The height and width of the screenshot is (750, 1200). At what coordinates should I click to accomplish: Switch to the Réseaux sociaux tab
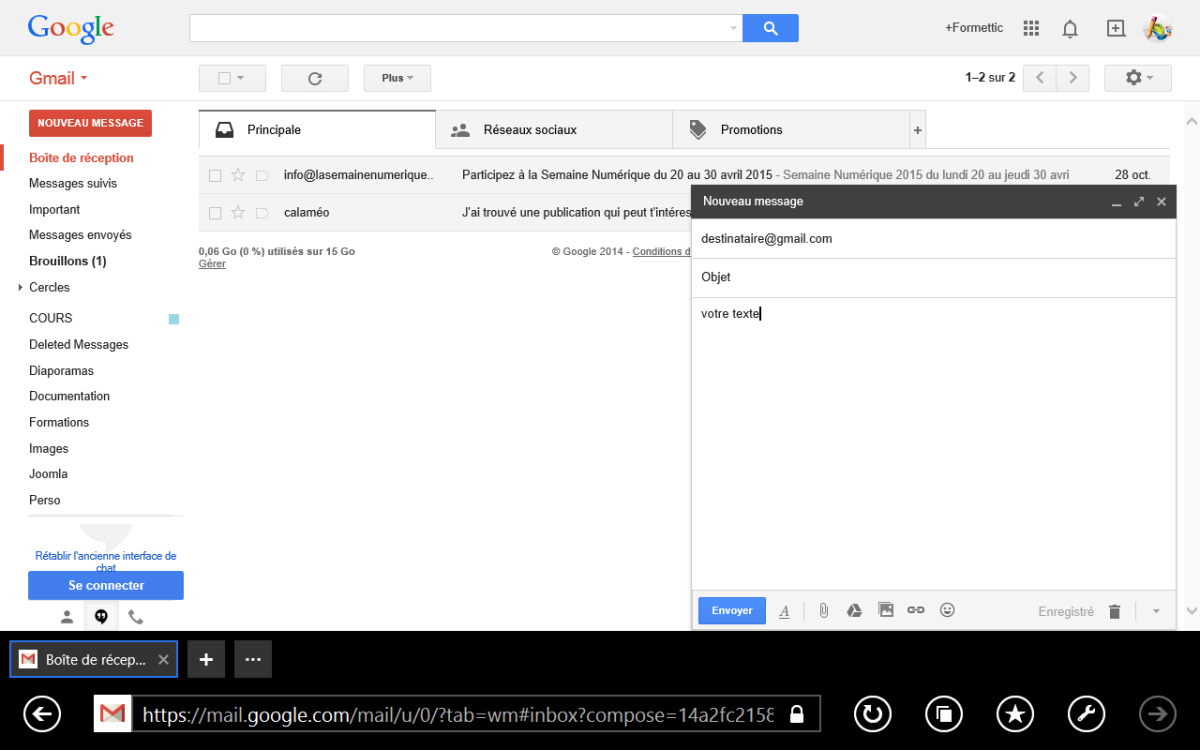click(554, 130)
